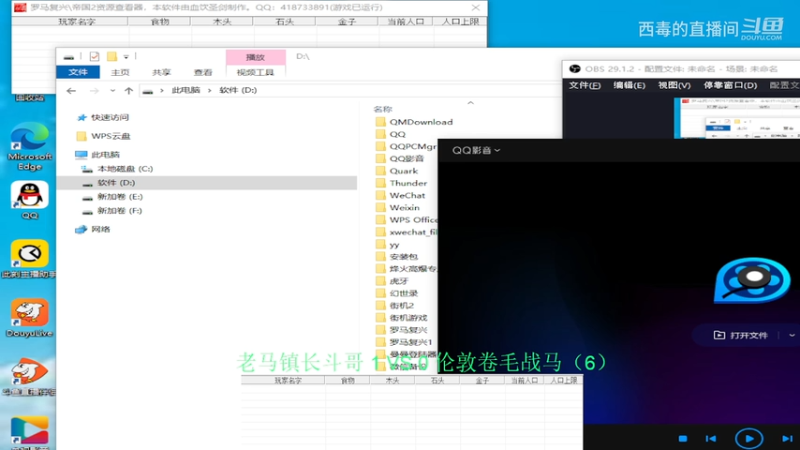Open Microsoft Edge desktop shortcut
Image resolution: width=800 pixels, height=450 pixels.
[29, 146]
